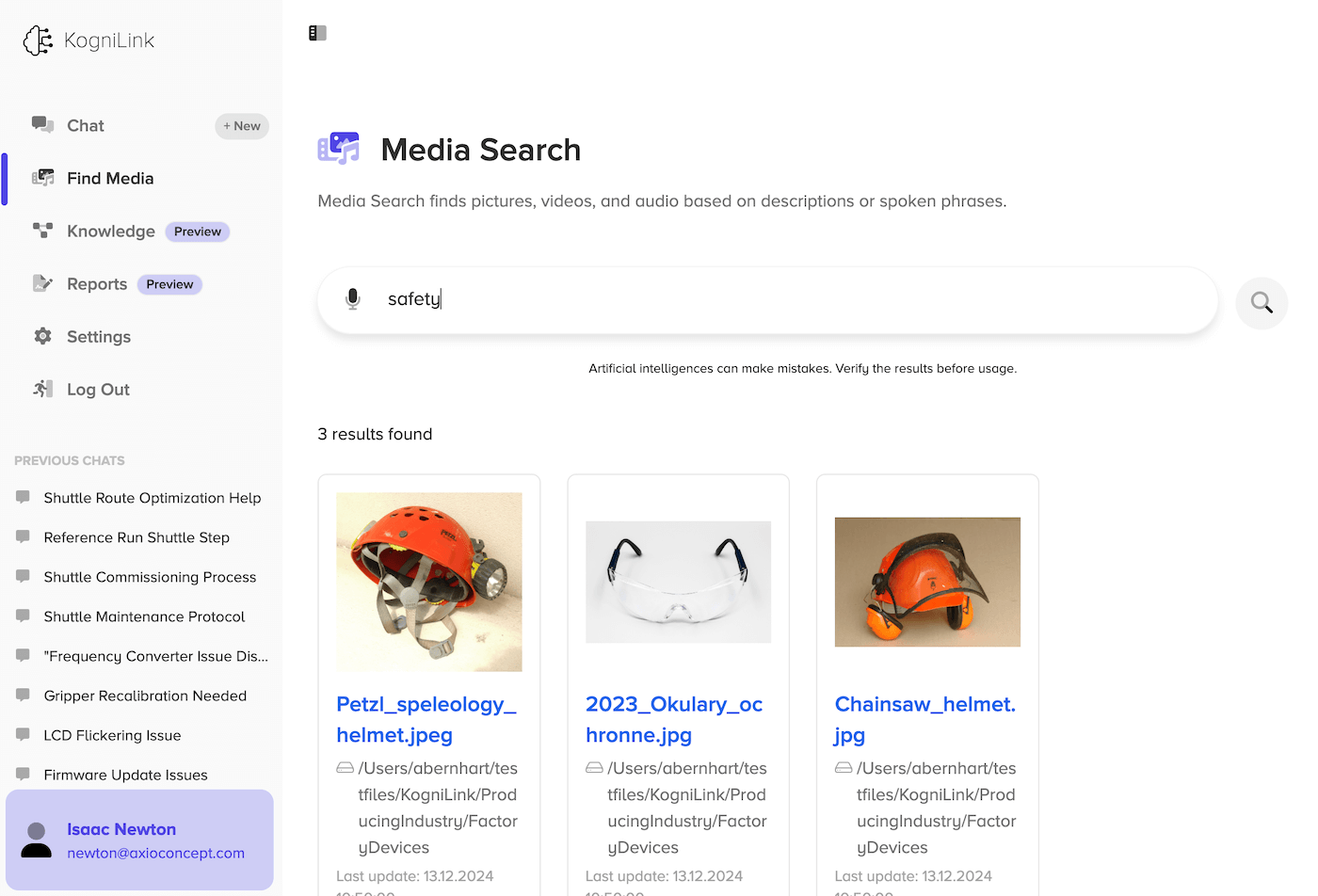Click the Media Search header icon
The image size is (1318, 896).
point(339,149)
